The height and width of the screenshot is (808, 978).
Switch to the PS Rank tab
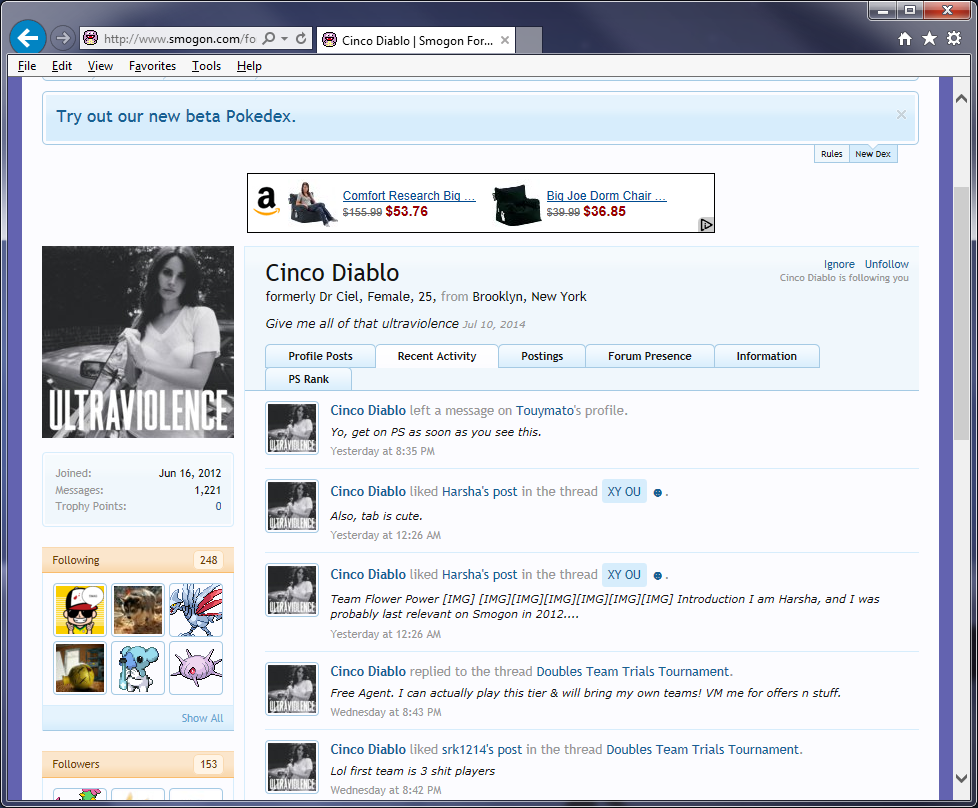(x=309, y=379)
